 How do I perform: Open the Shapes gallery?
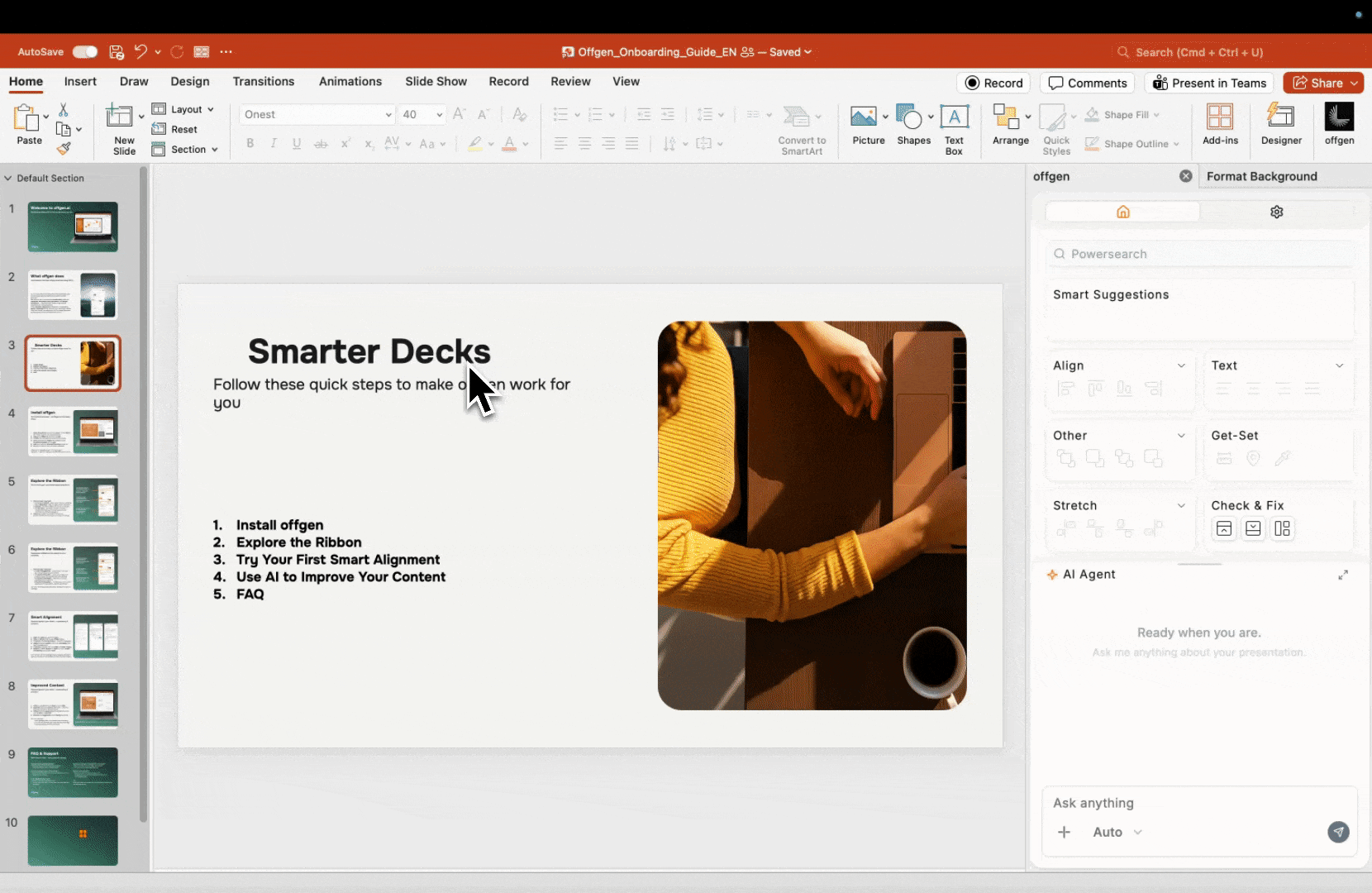910,123
